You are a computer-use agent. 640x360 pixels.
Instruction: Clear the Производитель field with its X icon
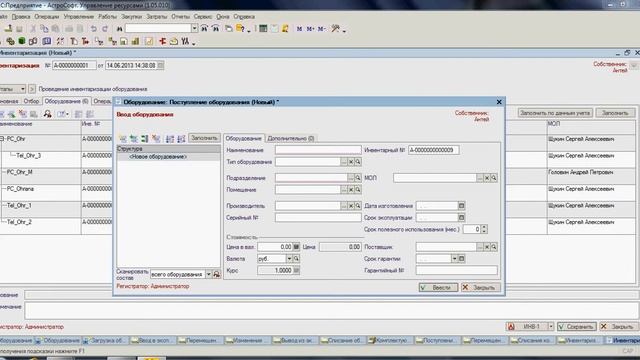tap(351, 206)
